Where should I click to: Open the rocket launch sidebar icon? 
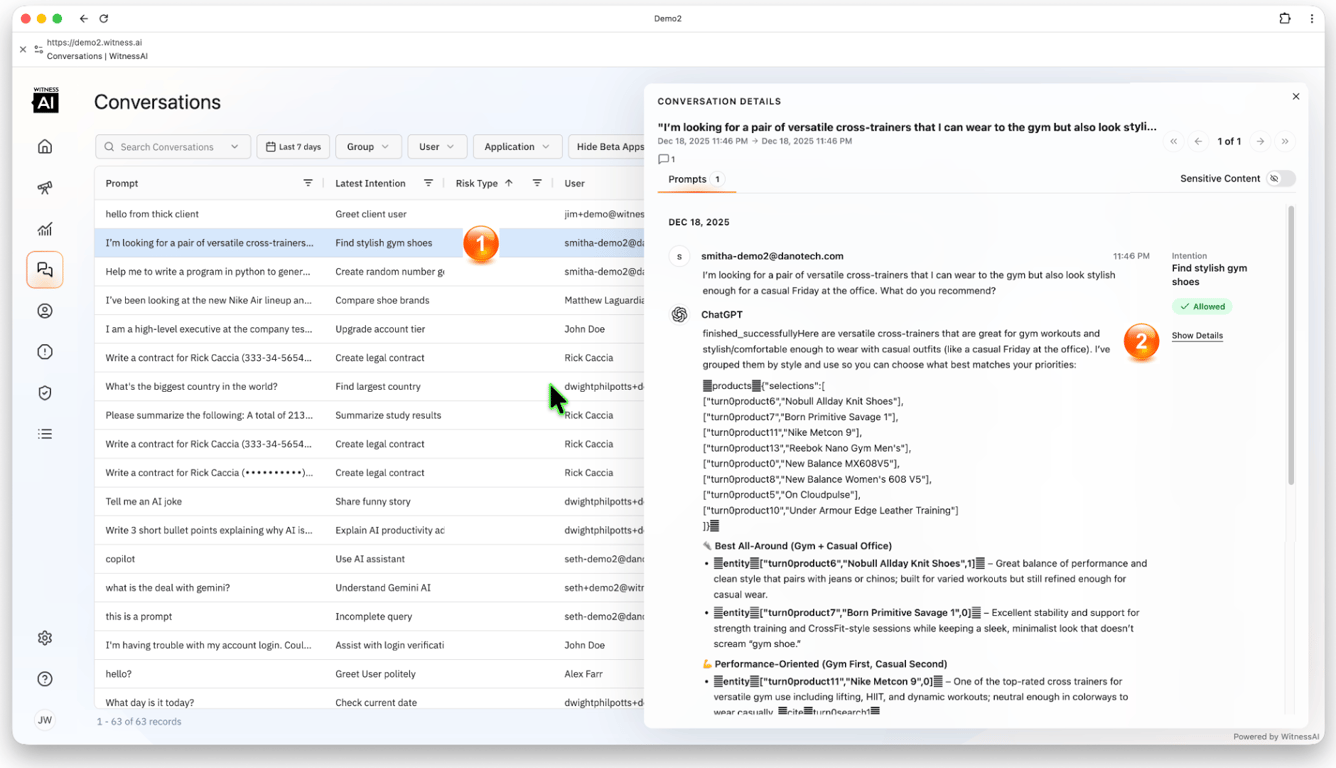coord(45,188)
